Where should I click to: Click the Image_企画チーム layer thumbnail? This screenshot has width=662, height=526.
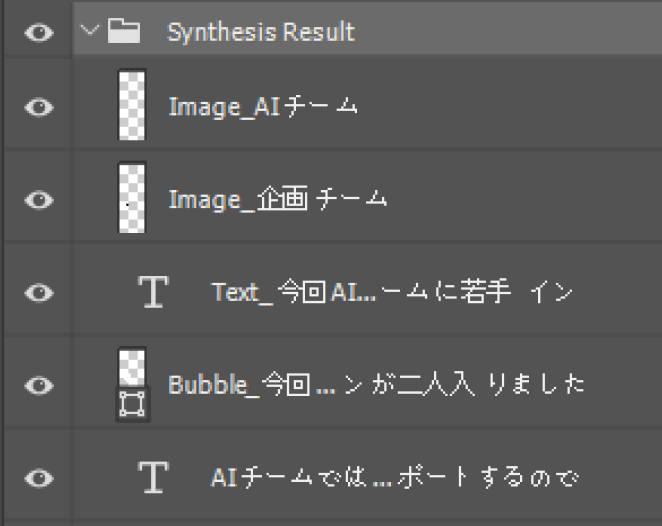[132, 198]
